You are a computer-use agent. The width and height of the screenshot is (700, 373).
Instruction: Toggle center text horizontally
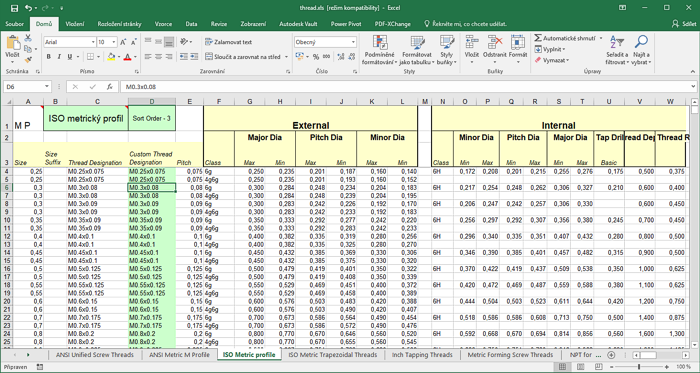[x=158, y=57]
